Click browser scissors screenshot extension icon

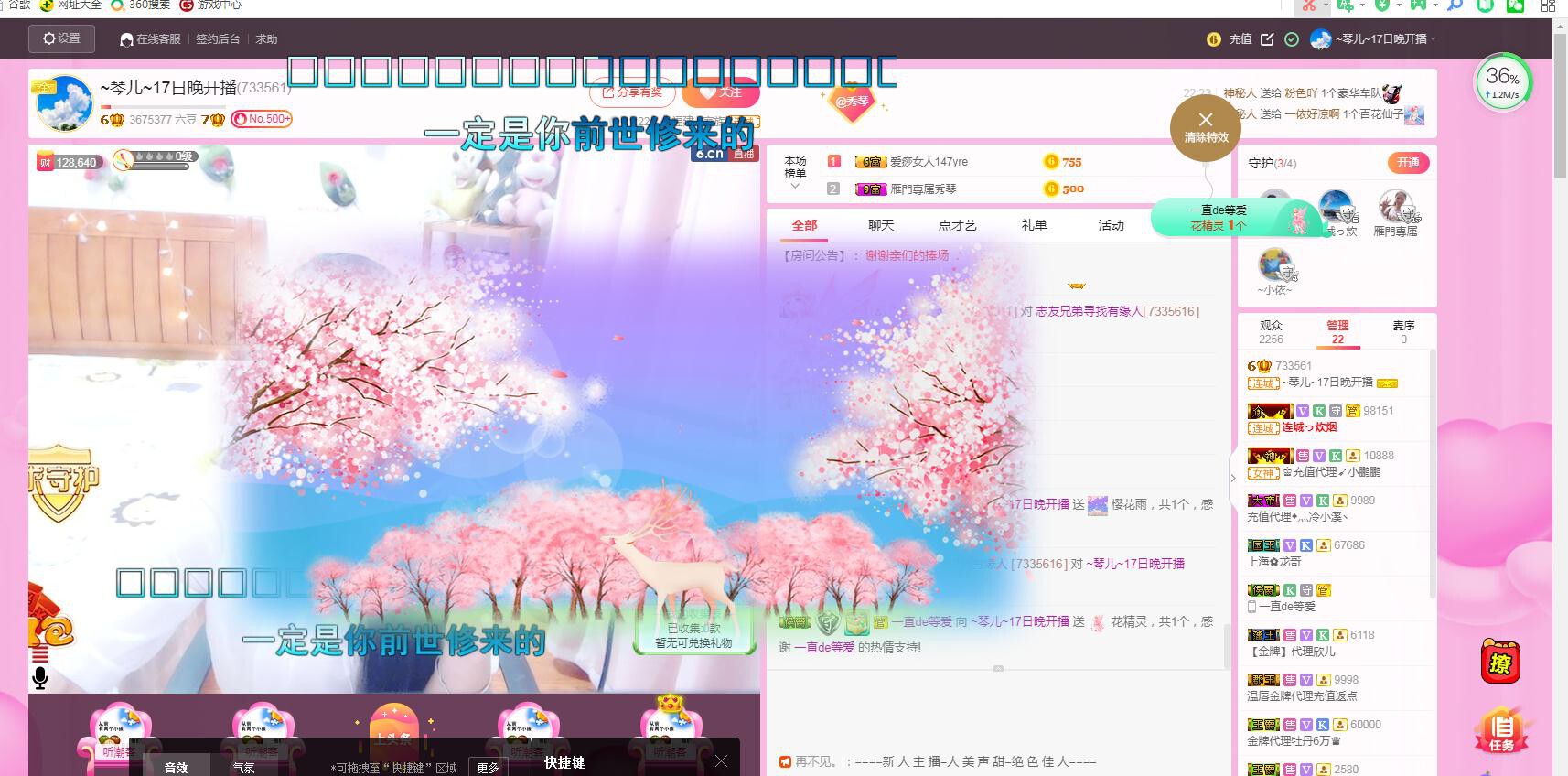(x=1308, y=5)
